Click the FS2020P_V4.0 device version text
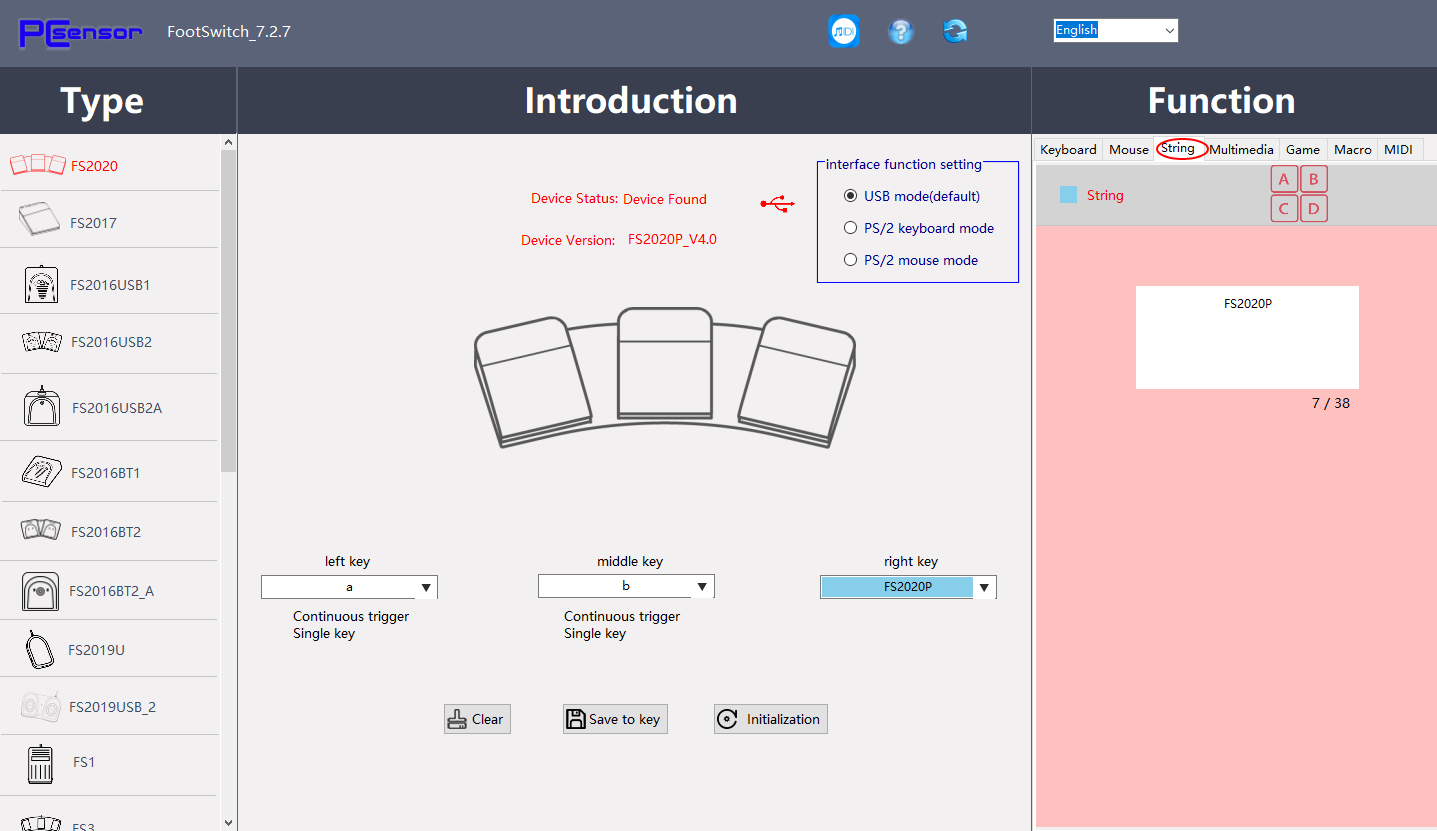The image size is (1437, 831). [672, 239]
